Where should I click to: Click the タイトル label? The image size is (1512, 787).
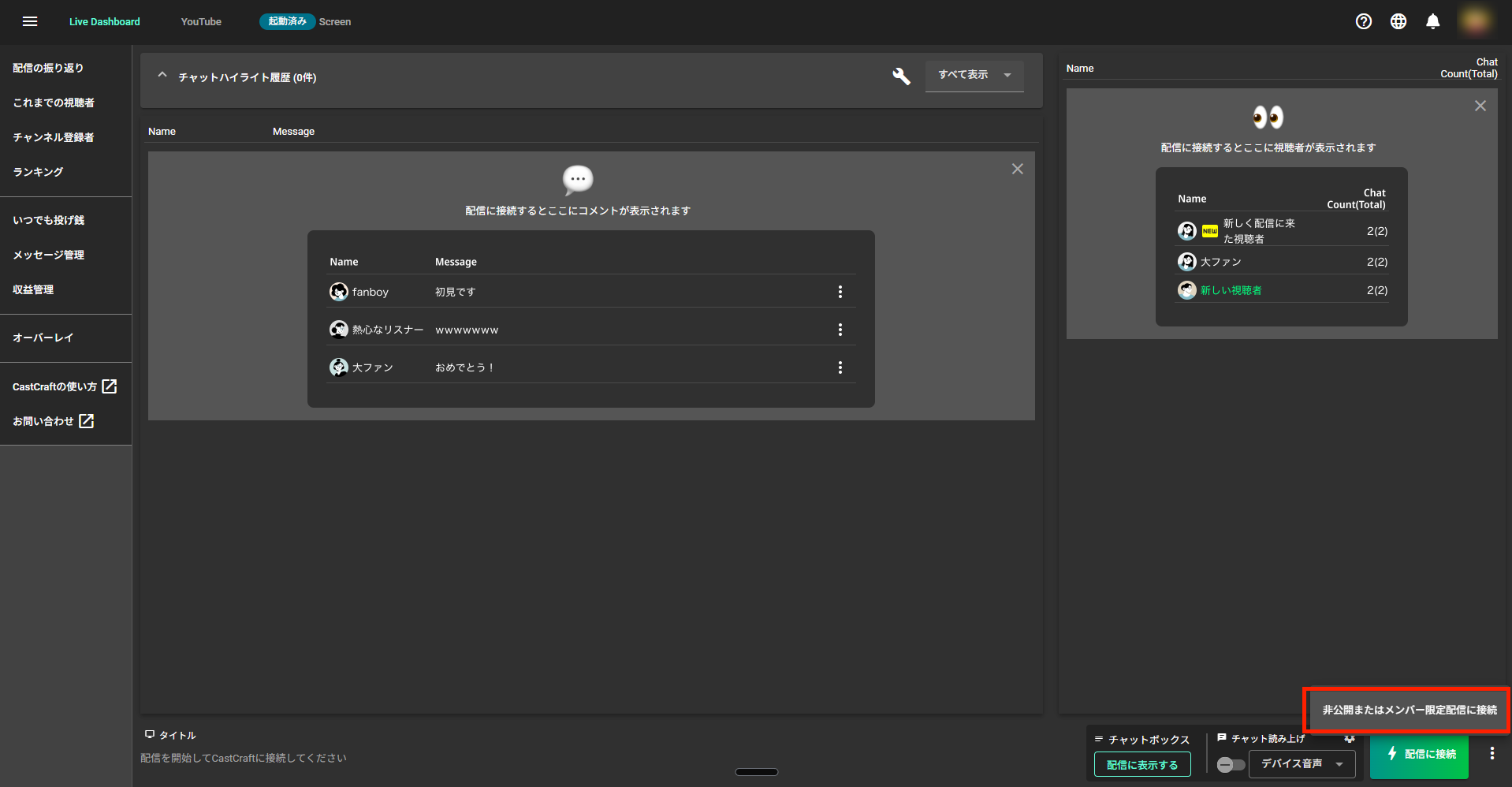[177, 735]
